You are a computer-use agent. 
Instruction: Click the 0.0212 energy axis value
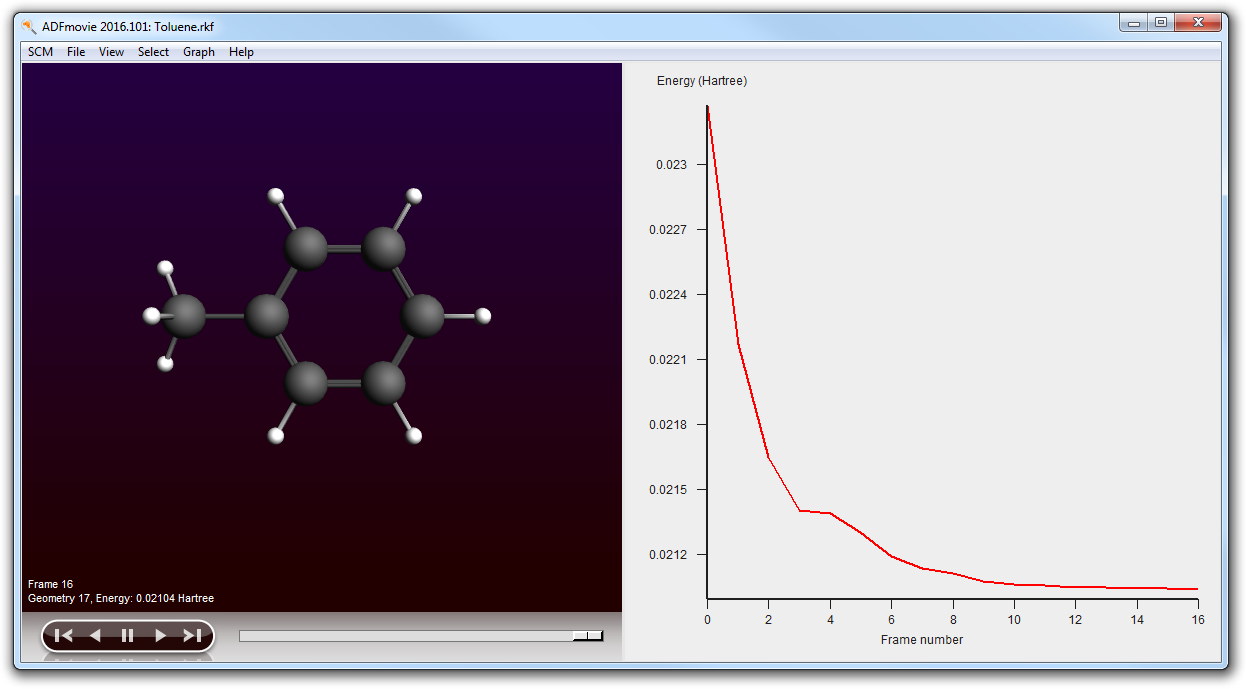click(668, 554)
